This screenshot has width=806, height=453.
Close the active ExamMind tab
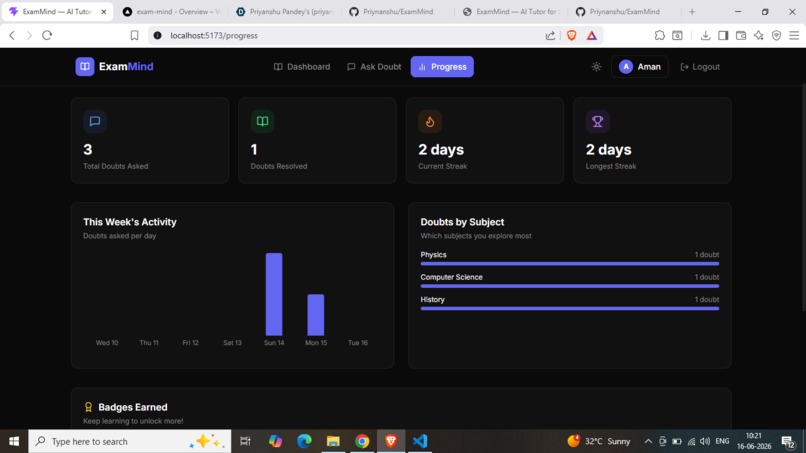pos(103,11)
